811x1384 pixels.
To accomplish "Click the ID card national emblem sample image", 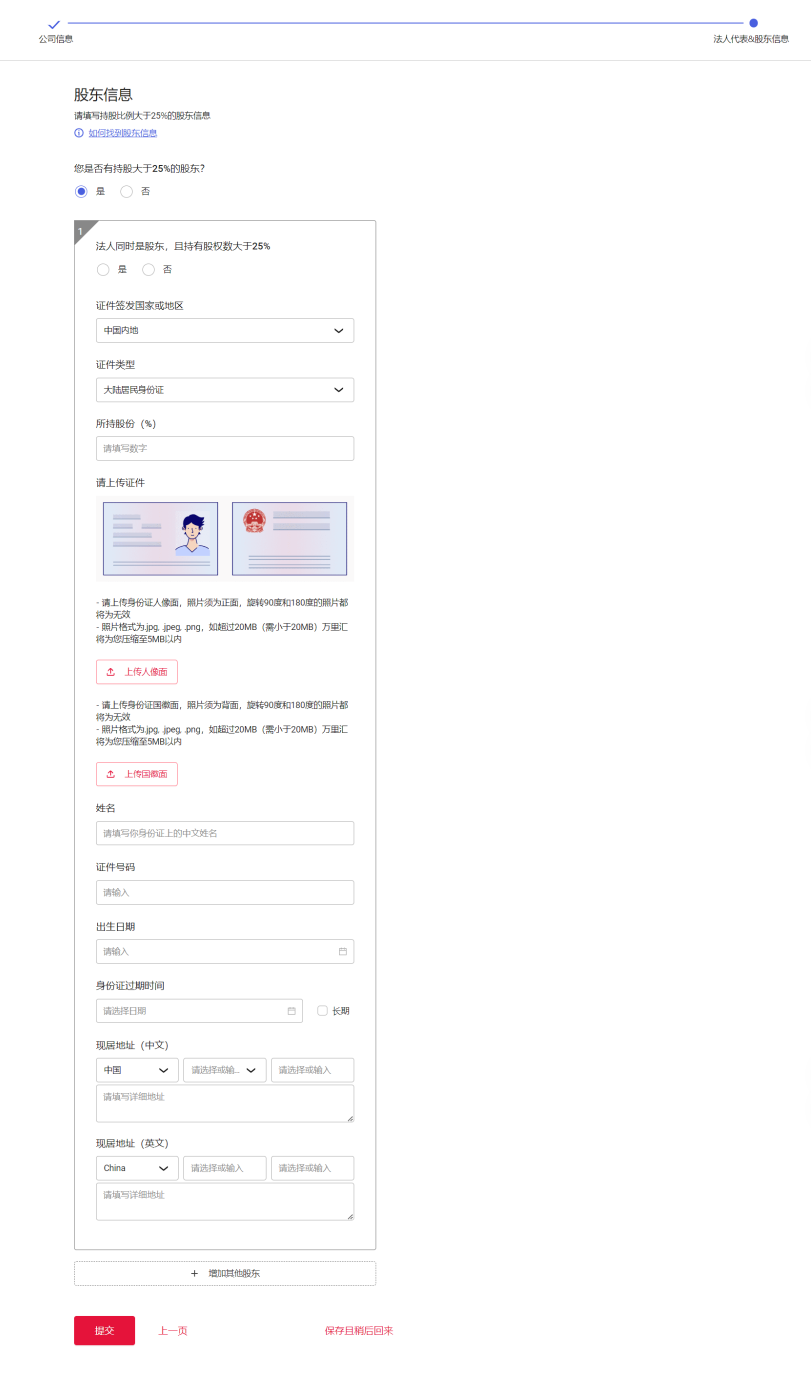I will [x=289, y=538].
